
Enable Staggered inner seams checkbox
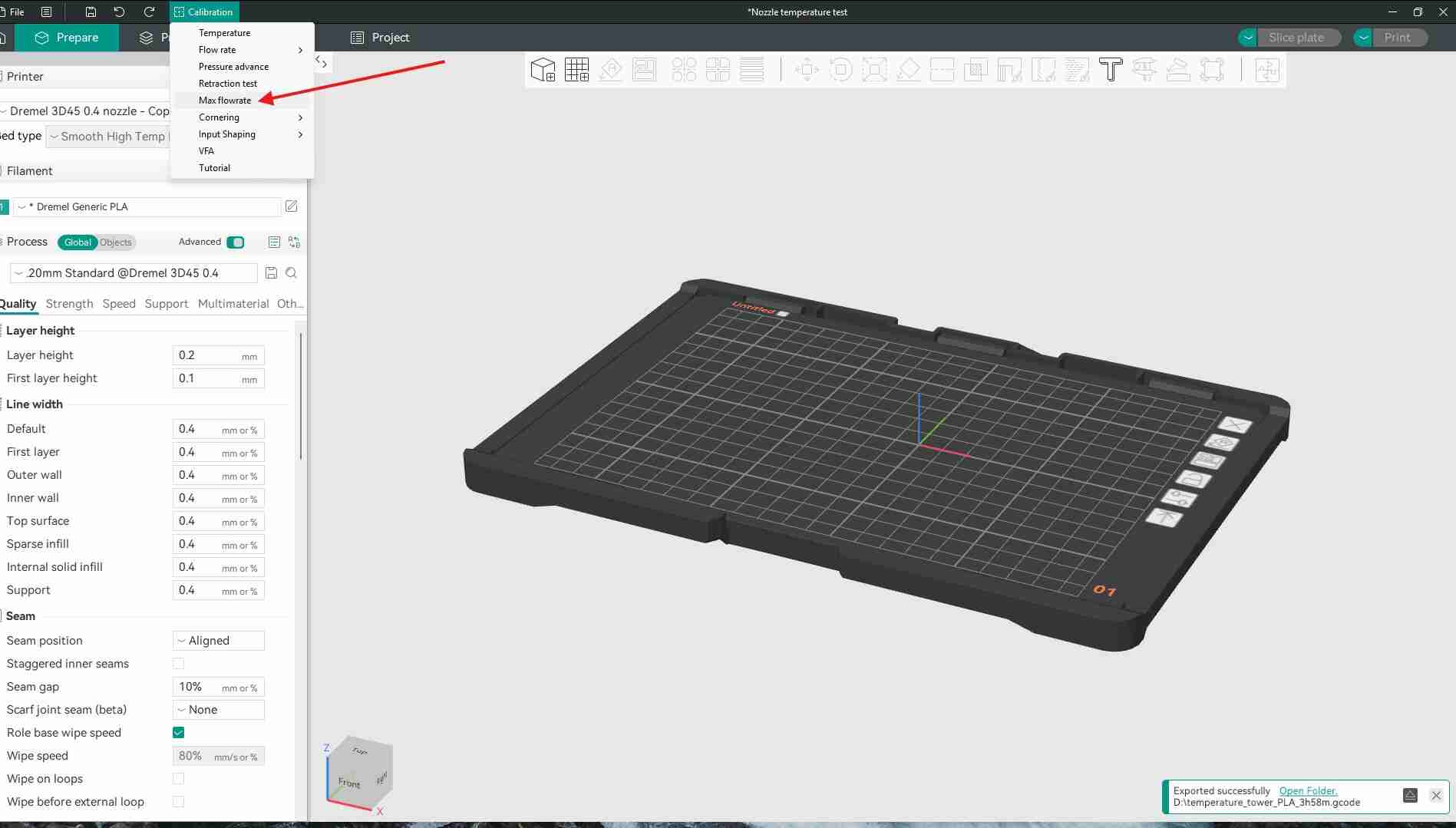(x=178, y=664)
